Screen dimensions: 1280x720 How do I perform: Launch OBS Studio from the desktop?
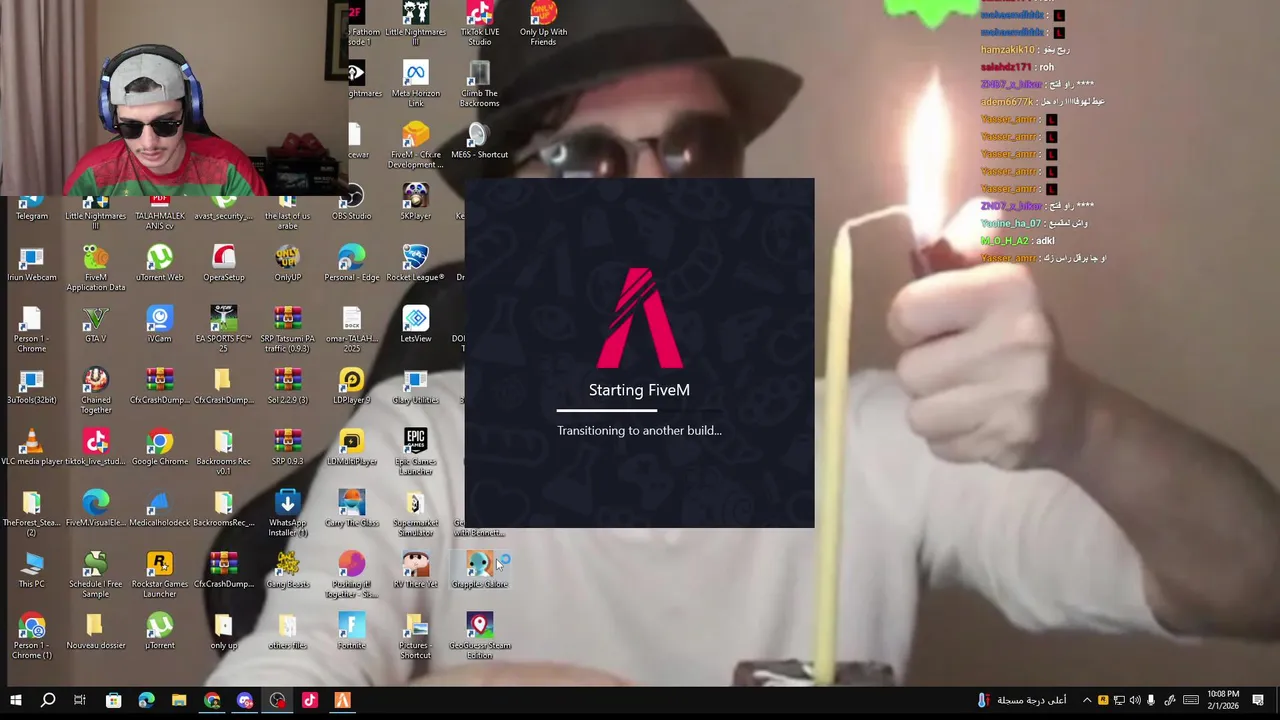pyautogui.click(x=352, y=203)
